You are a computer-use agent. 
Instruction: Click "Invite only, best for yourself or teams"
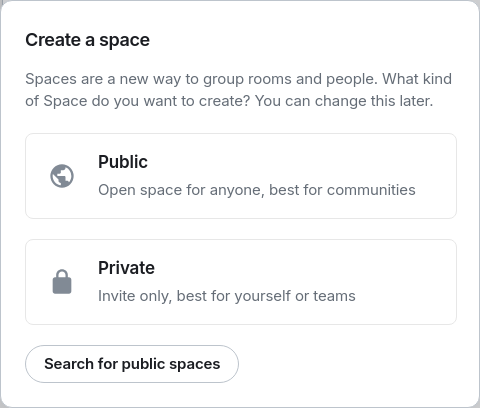pyautogui.click(x=227, y=296)
